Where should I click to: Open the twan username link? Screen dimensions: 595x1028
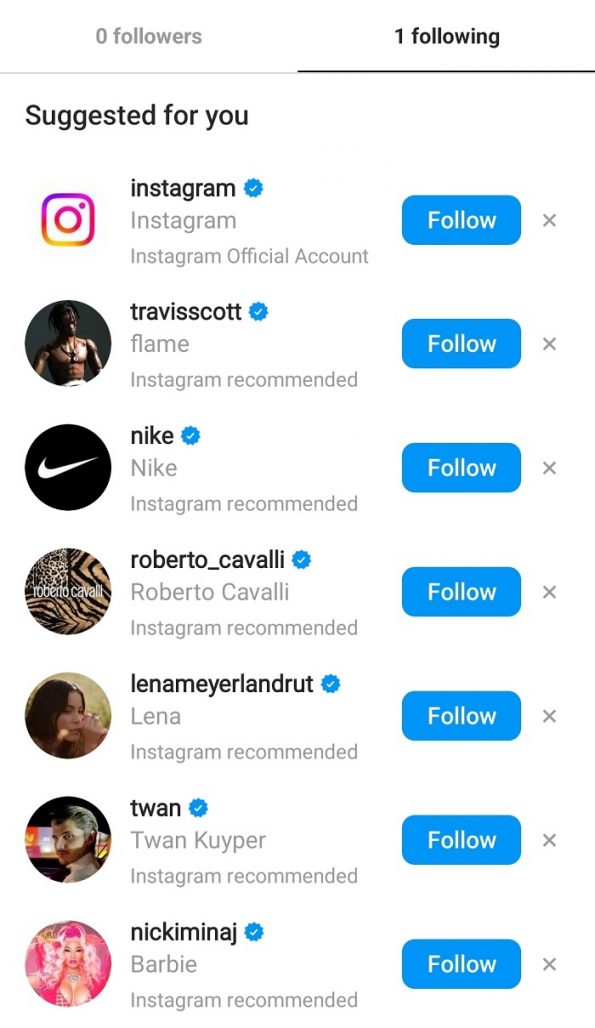pos(155,807)
